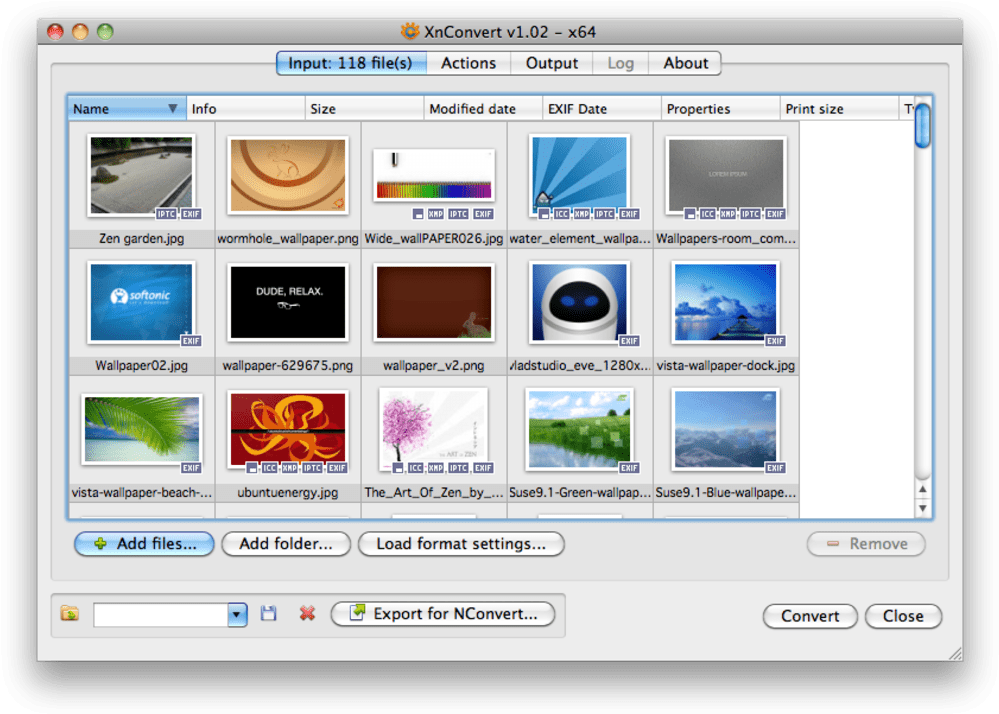Click EXIF badge on Zen garden thumbnail
The width and height of the screenshot is (999, 714).
click(191, 214)
